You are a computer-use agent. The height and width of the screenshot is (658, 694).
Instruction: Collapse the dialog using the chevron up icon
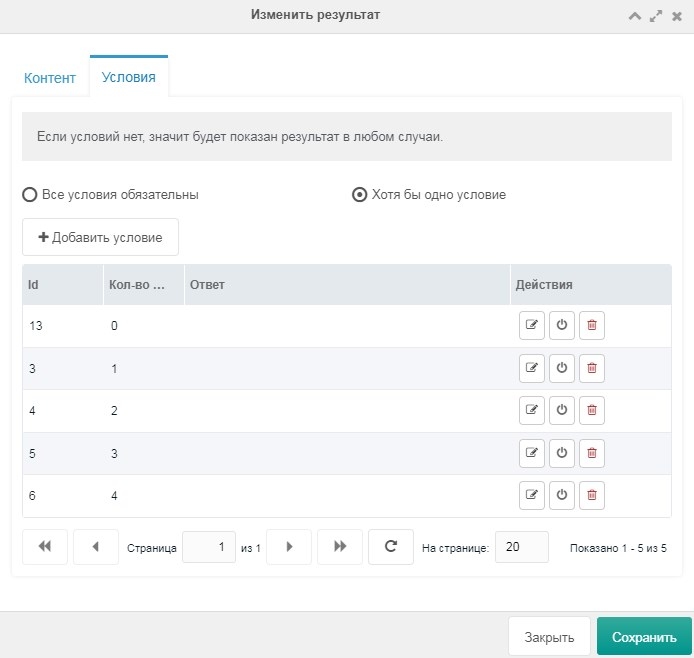(x=635, y=16)
